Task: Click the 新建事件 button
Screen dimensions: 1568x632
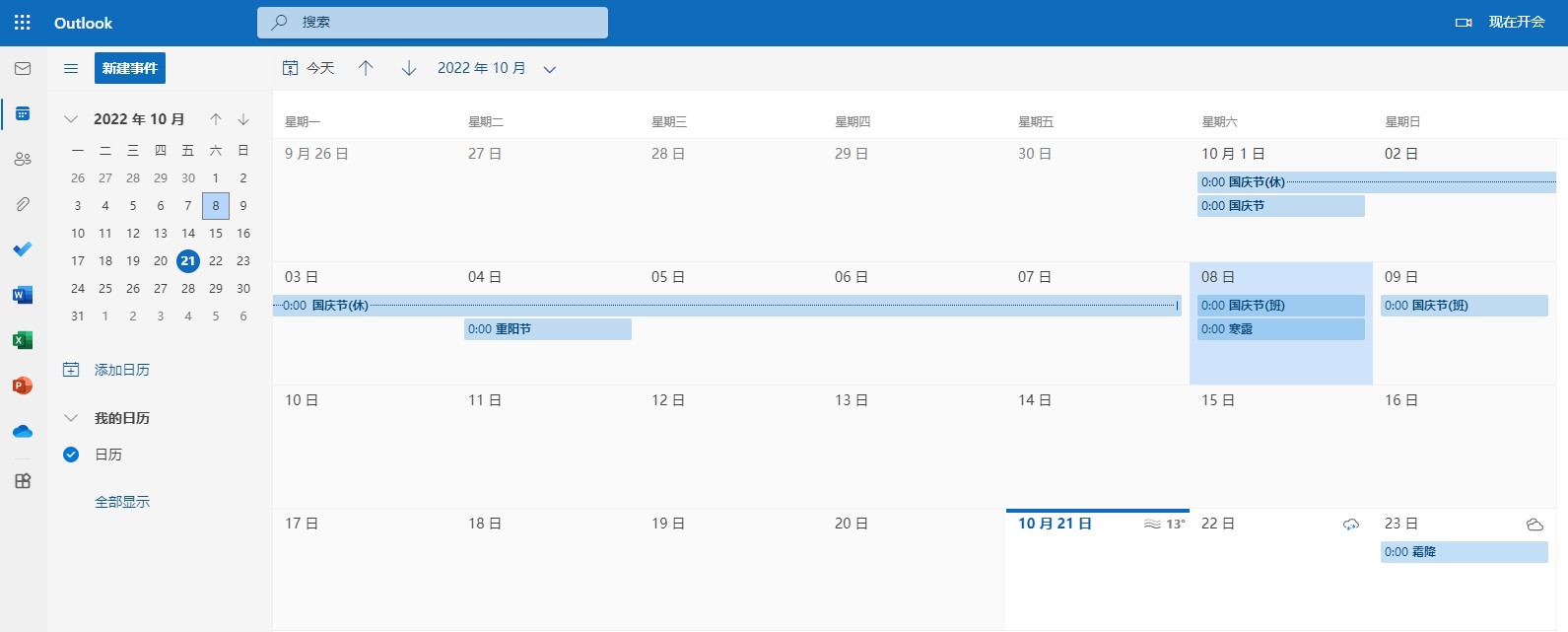Action: click(130, 69)
